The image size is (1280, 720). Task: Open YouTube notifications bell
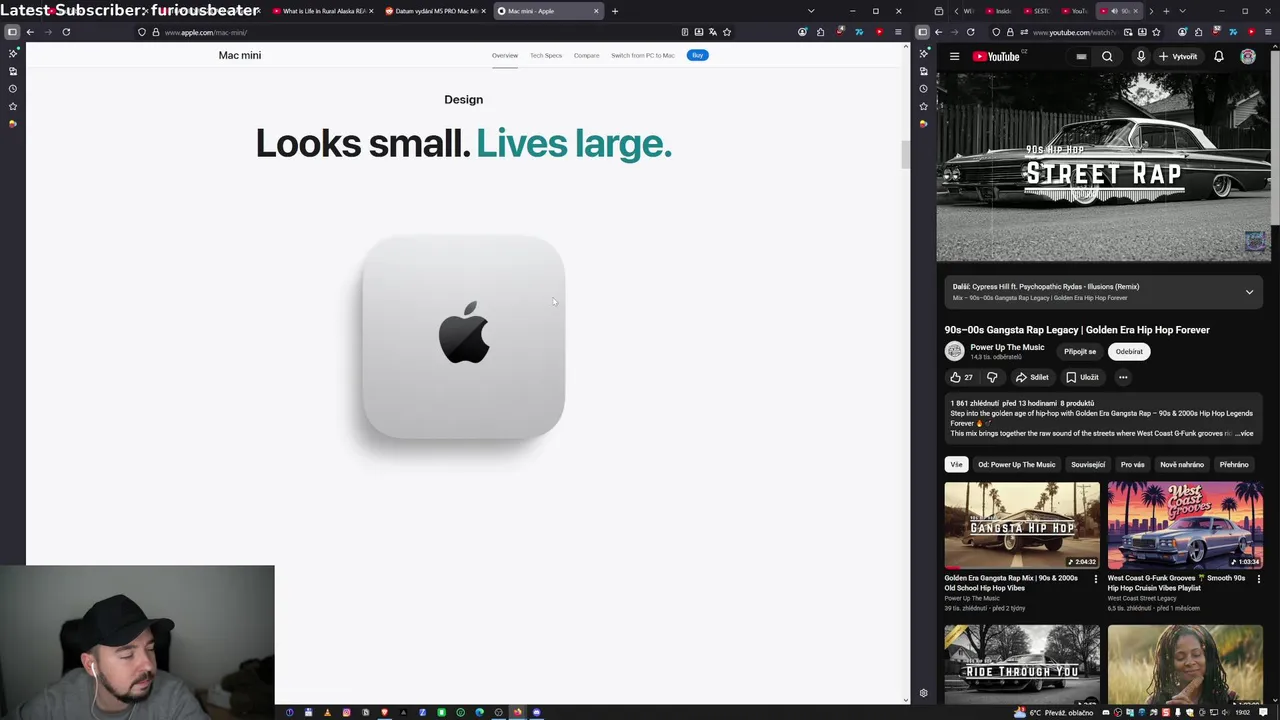tap(1218, 57)
